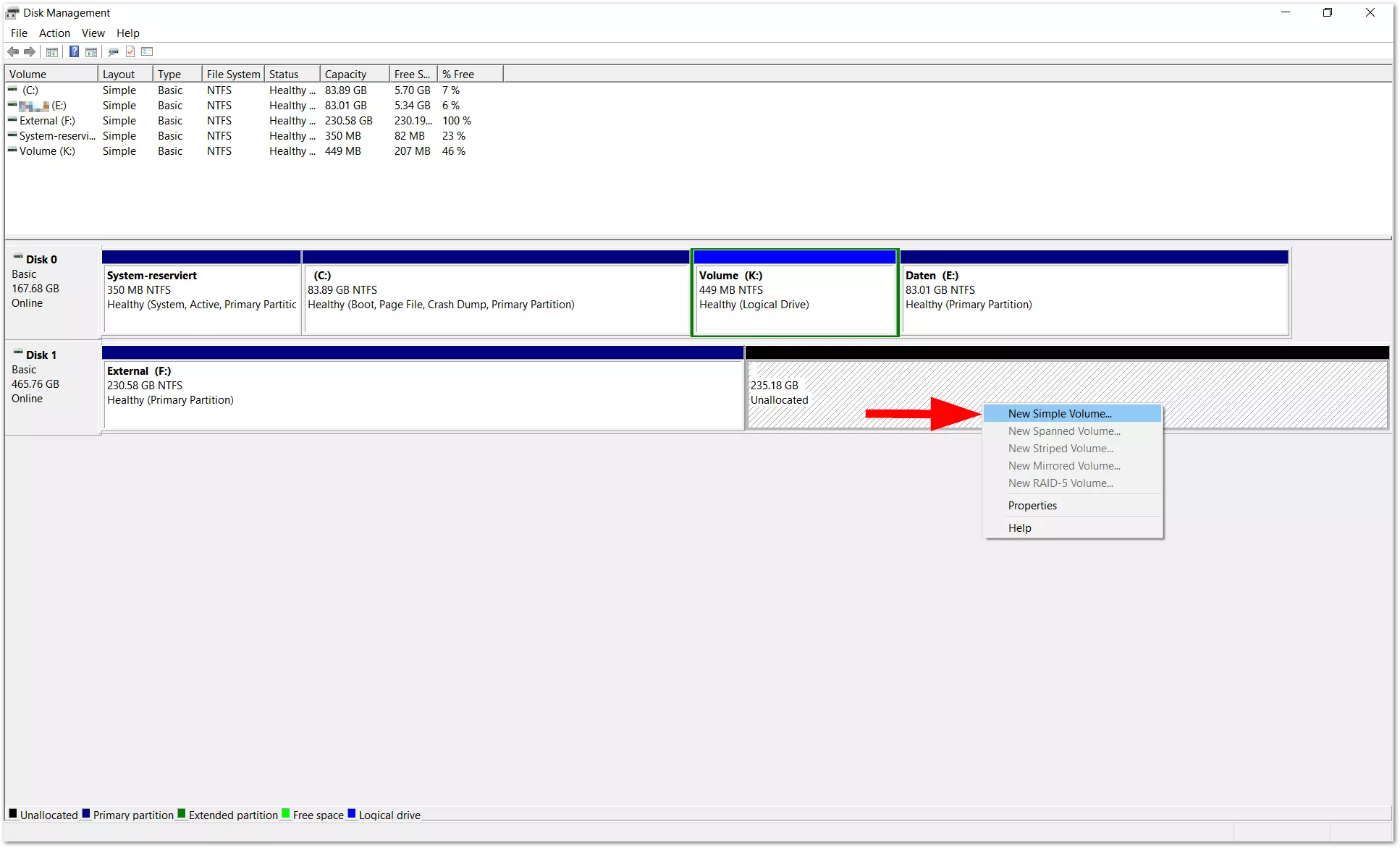
Task: Click the blue Help question mark icon
Action: 74,52
